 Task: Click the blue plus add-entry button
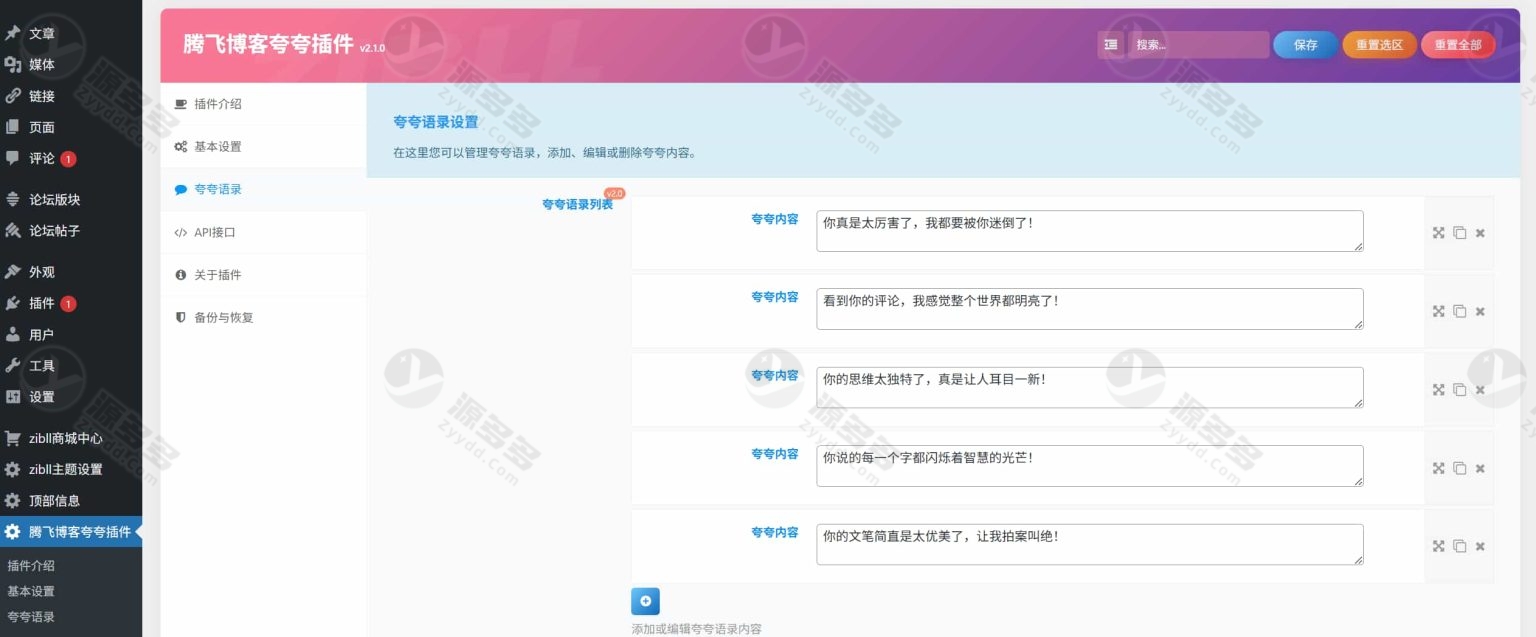[645, 601]
